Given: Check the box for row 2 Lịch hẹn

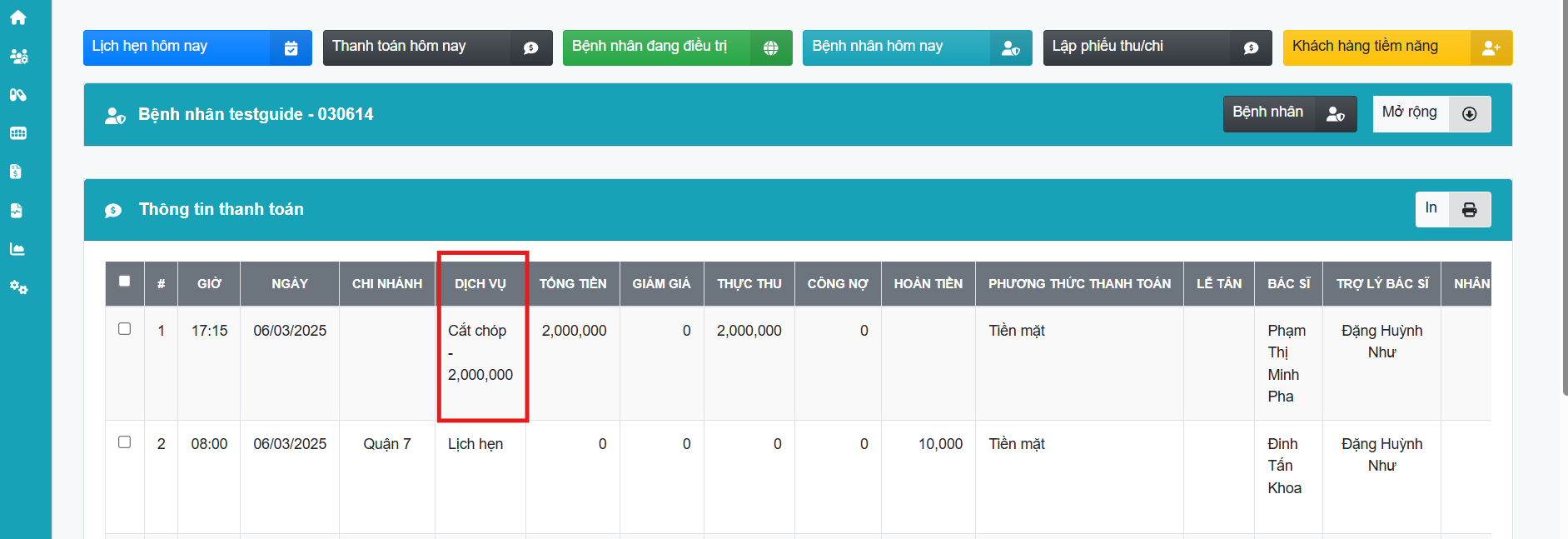Looking at the screenshot, I should pos(125,442).
